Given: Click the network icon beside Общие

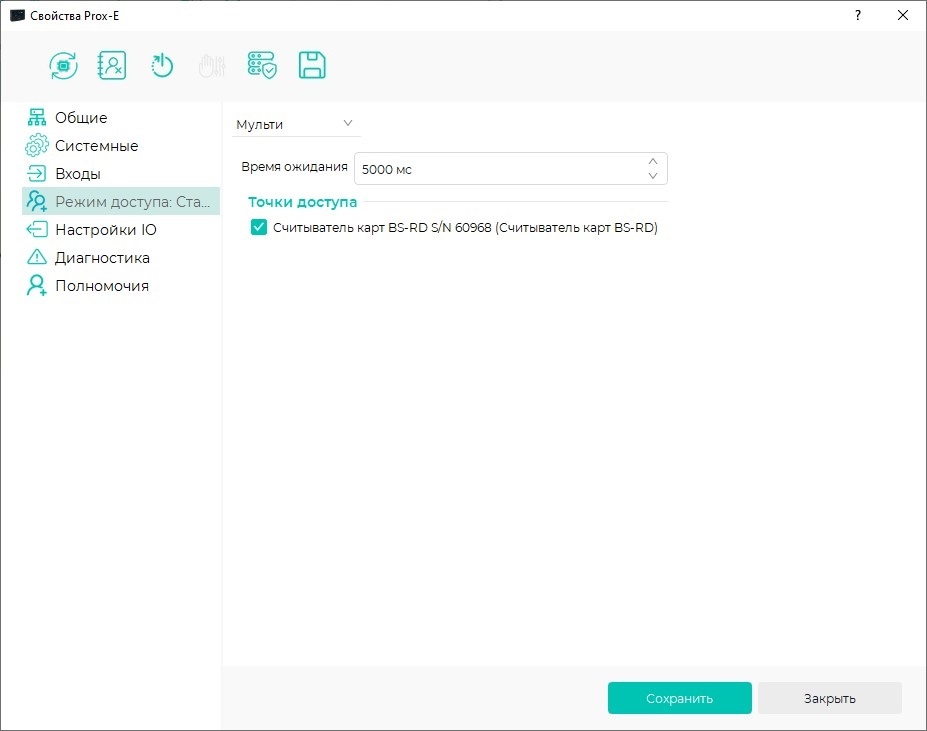Looking at the screenshot, I should point(37,117).
